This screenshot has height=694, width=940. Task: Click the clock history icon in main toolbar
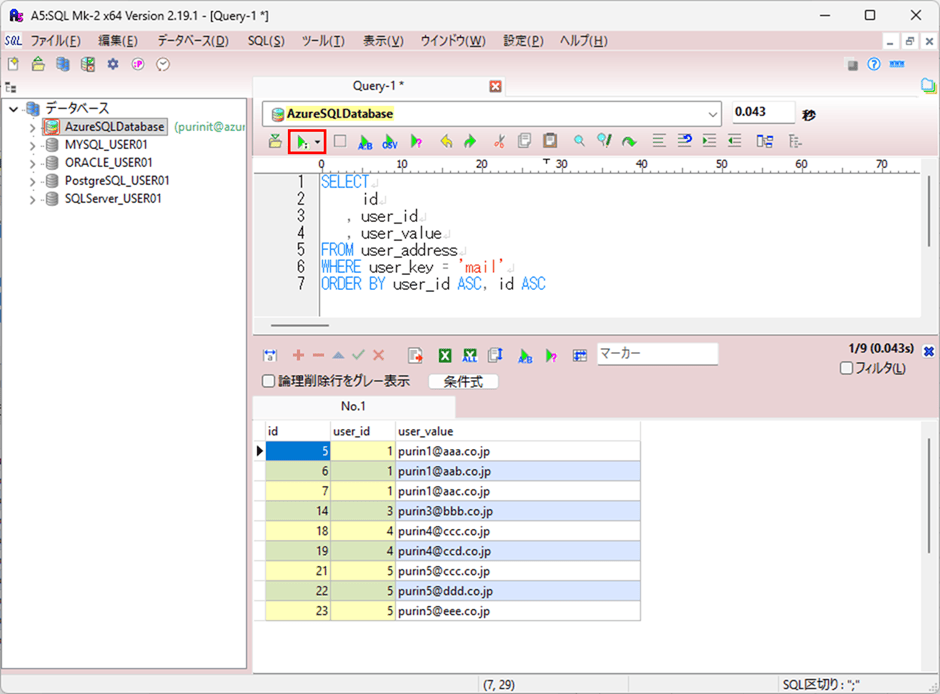(x=163, y=64)
